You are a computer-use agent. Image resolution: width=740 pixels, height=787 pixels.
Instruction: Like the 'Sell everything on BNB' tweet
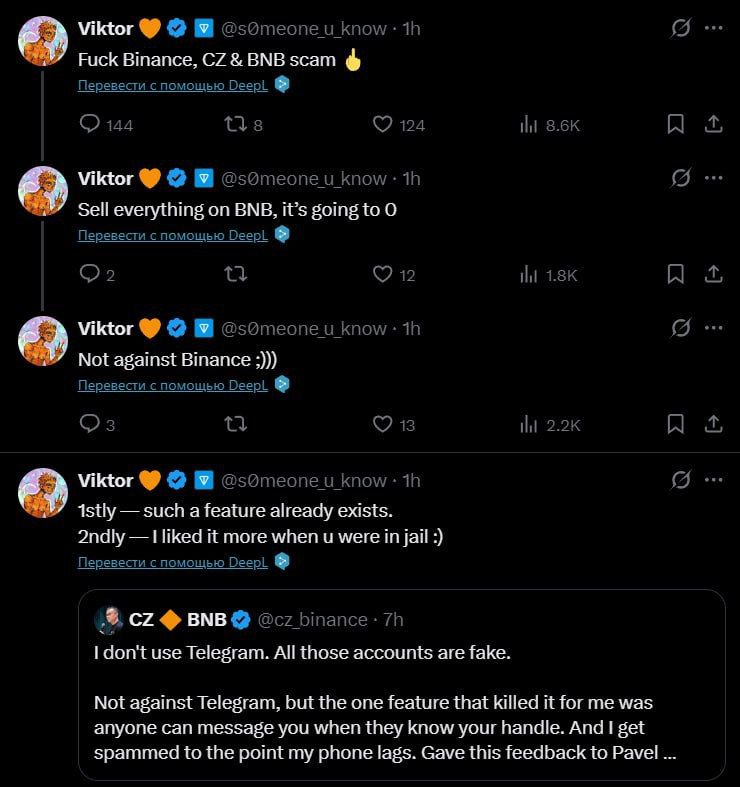tap(382, 274)
